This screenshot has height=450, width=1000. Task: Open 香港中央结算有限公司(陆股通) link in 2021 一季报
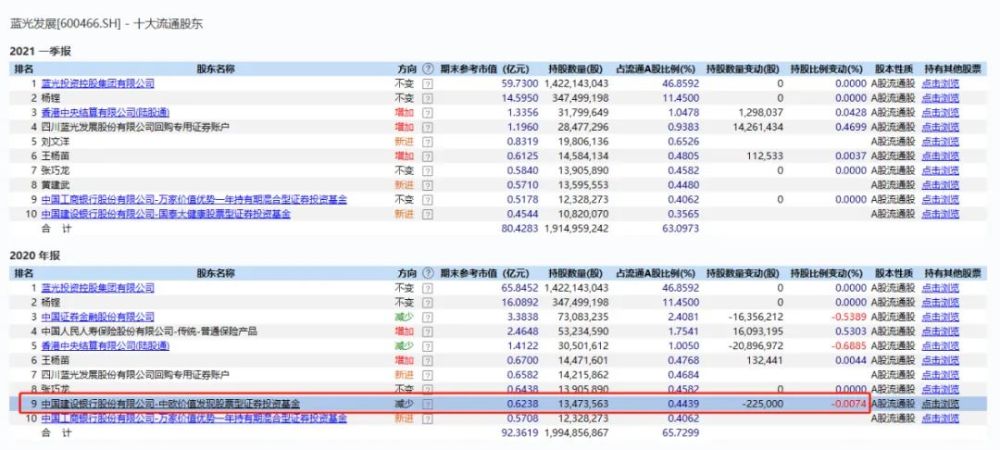106,113
